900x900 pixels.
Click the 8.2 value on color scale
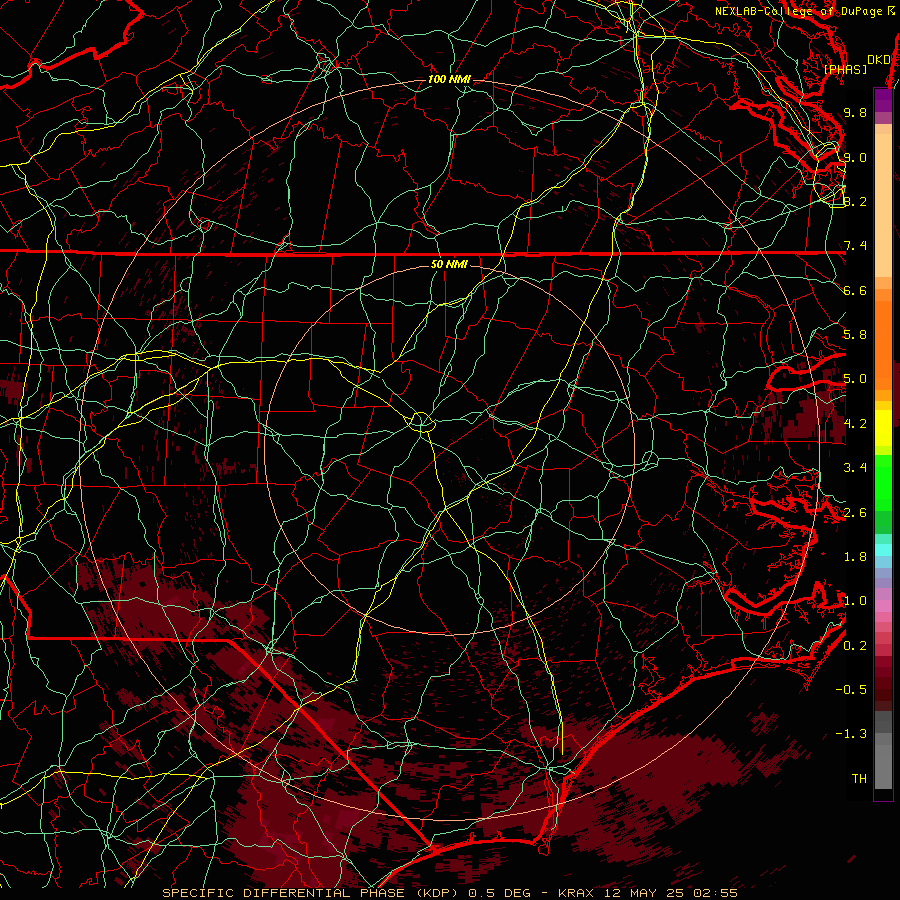[x=855, y=201]
